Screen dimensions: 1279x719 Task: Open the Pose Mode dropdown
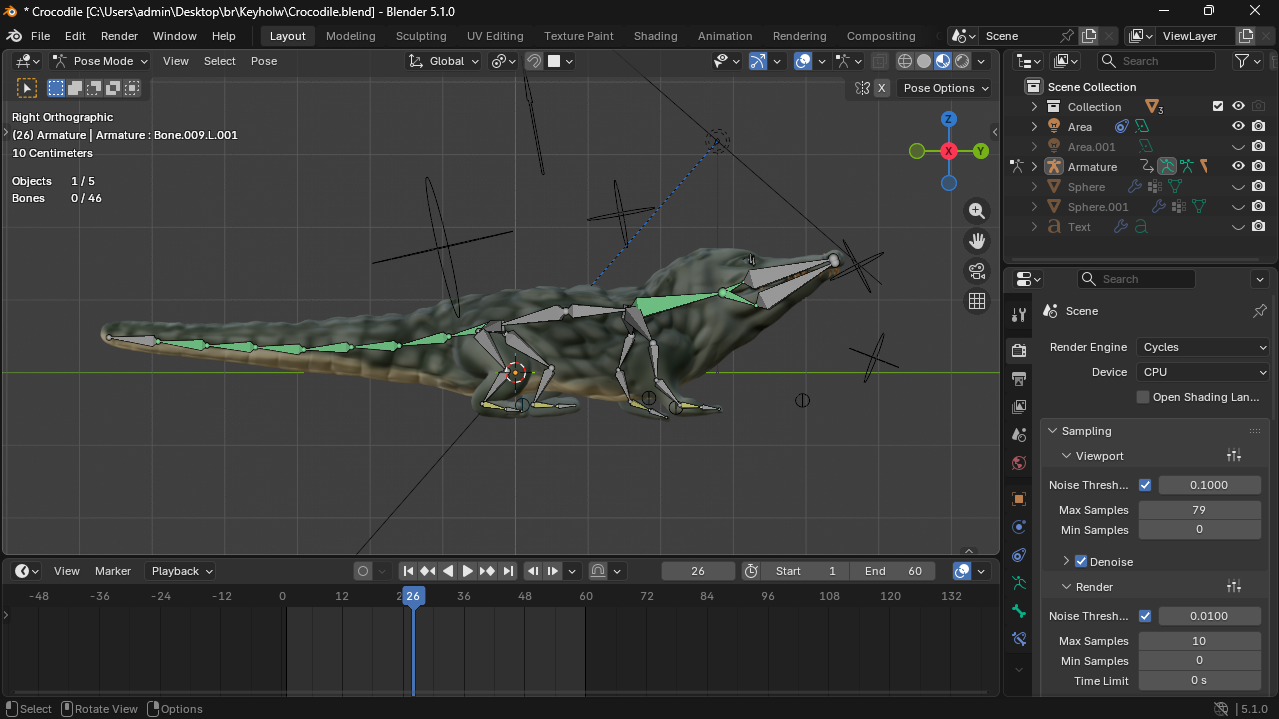pyautogui.click(x=101, y=61)
